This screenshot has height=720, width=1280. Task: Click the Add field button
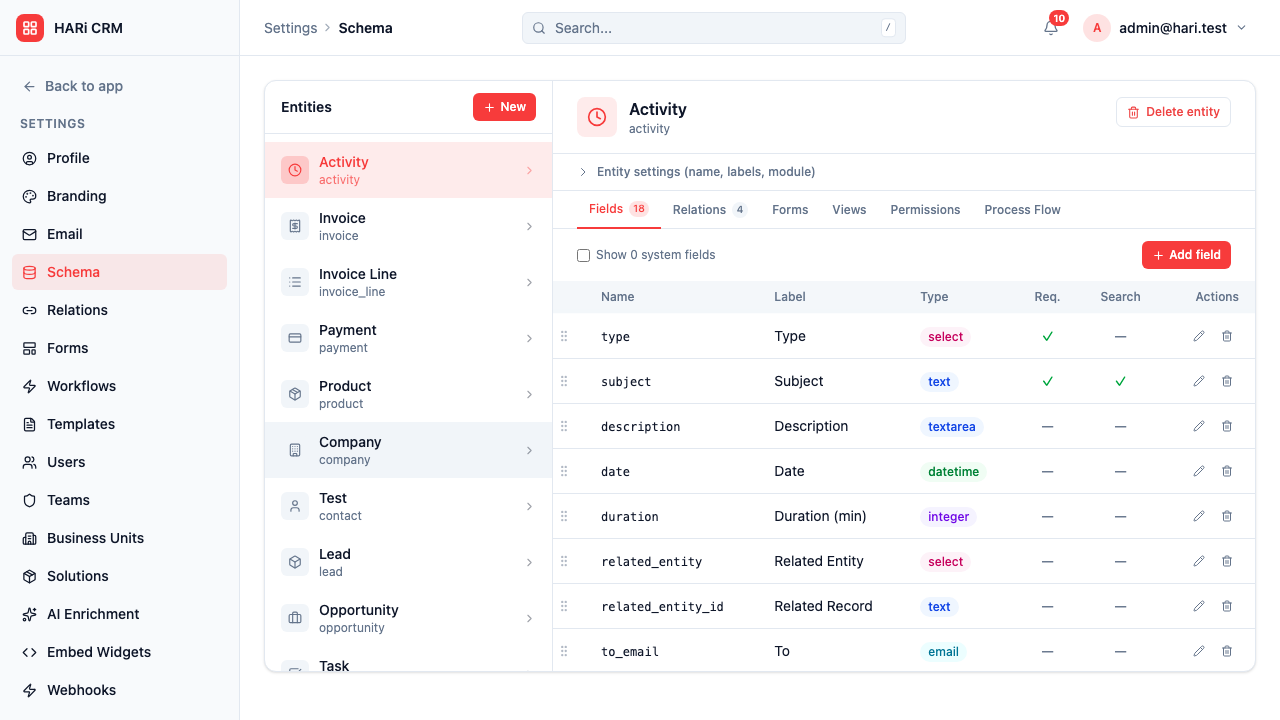pos(1186,255)
